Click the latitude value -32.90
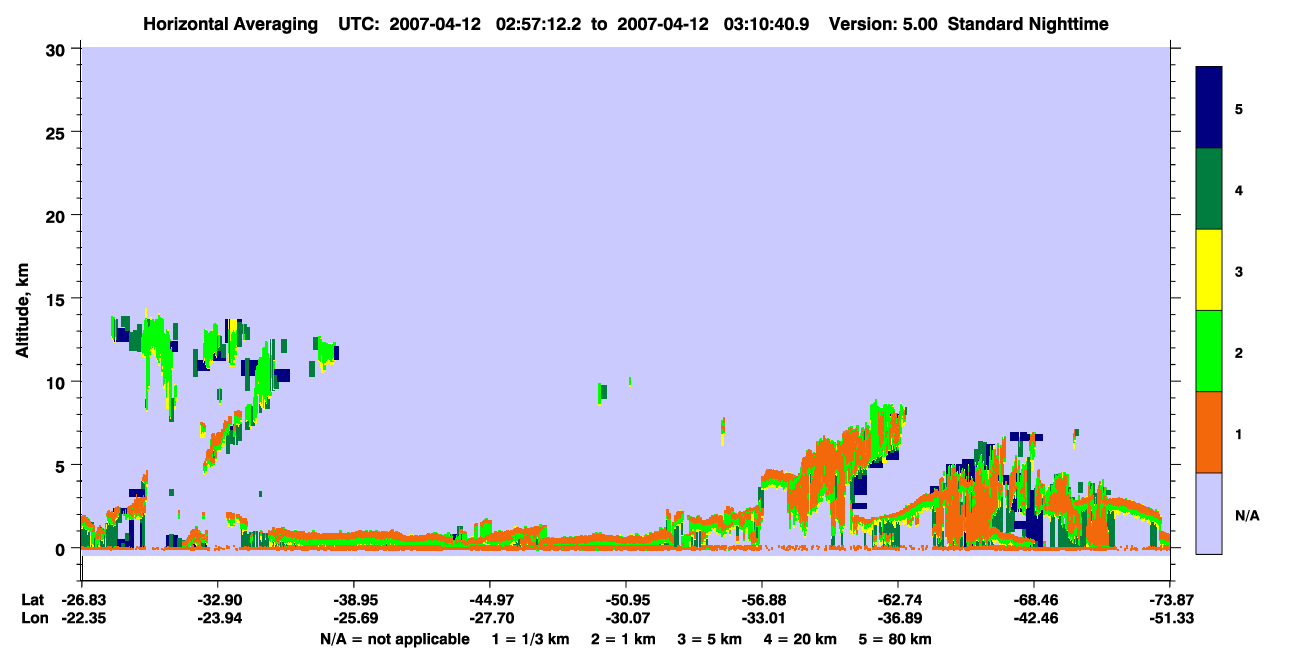The width and height of the screenshot is (1300, 667). (x=218, y=600)
